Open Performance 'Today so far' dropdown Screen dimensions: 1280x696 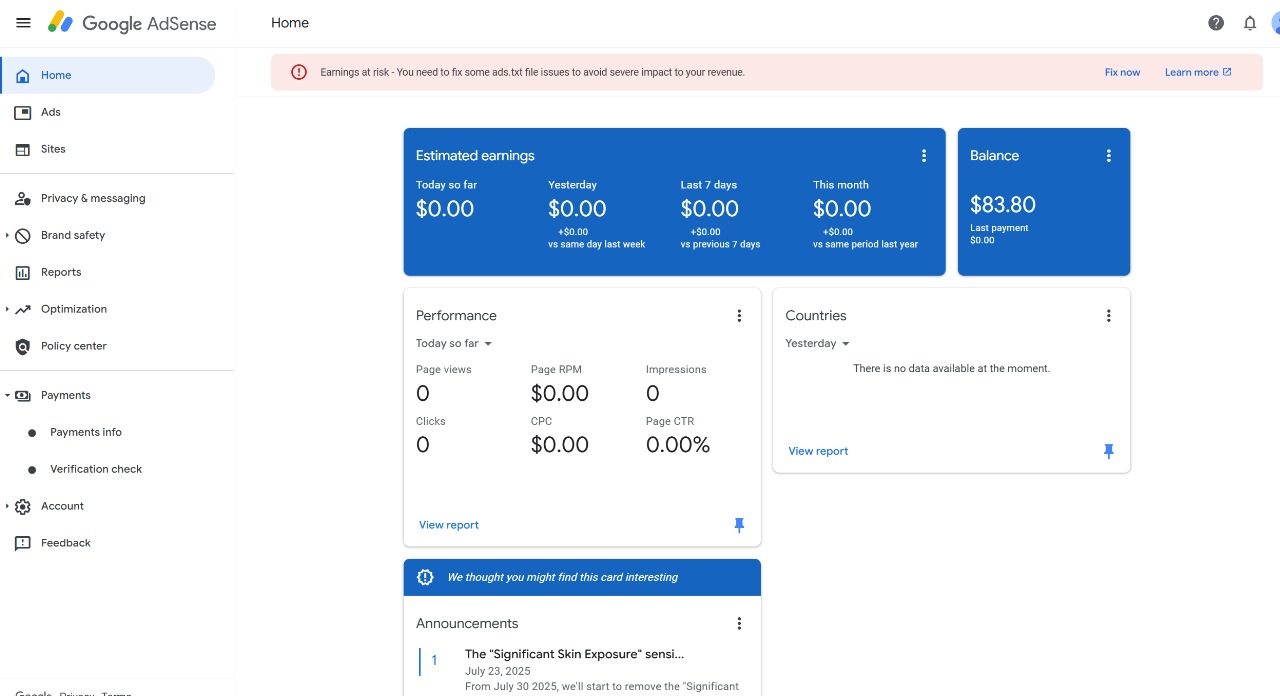(x=454, y=344)
